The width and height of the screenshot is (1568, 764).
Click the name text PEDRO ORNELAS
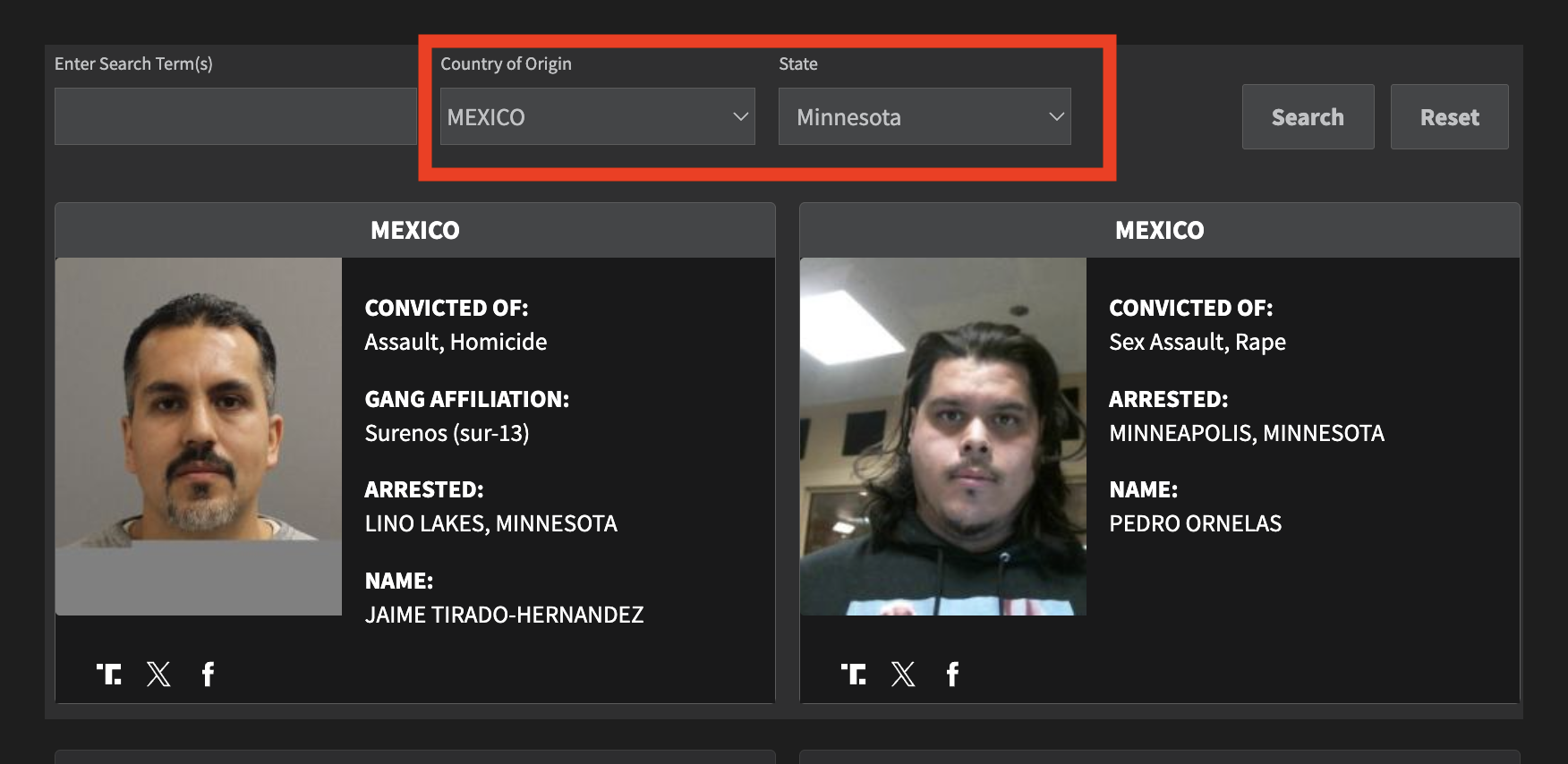coord(1195,524)
